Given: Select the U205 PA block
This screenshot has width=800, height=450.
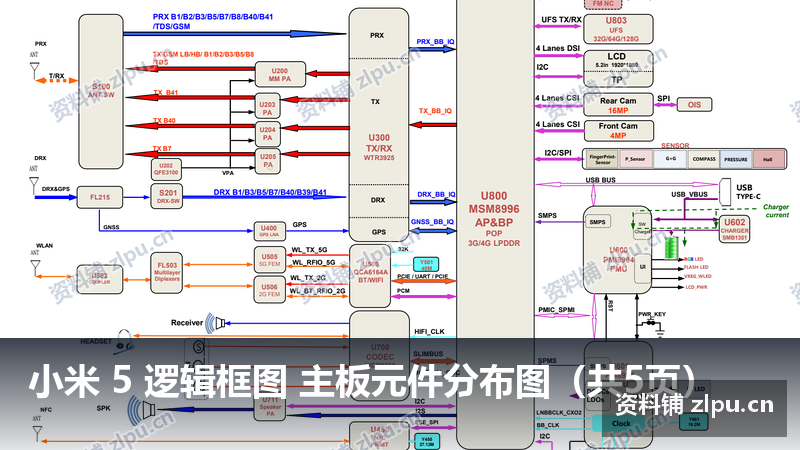Looking at the screenshot, I should tap(267, 160).
